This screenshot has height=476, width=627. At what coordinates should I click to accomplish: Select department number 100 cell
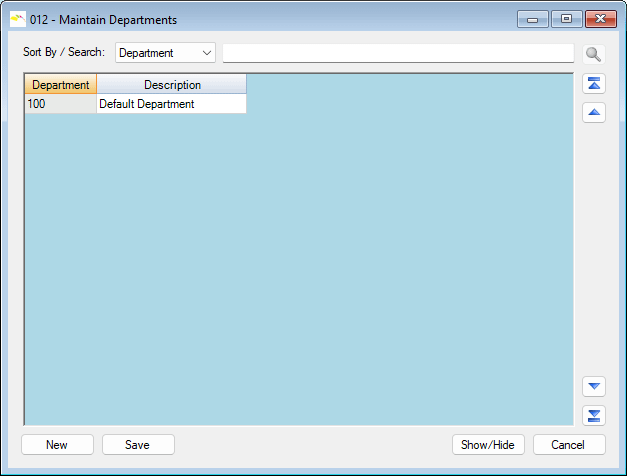tap(61, 104)
